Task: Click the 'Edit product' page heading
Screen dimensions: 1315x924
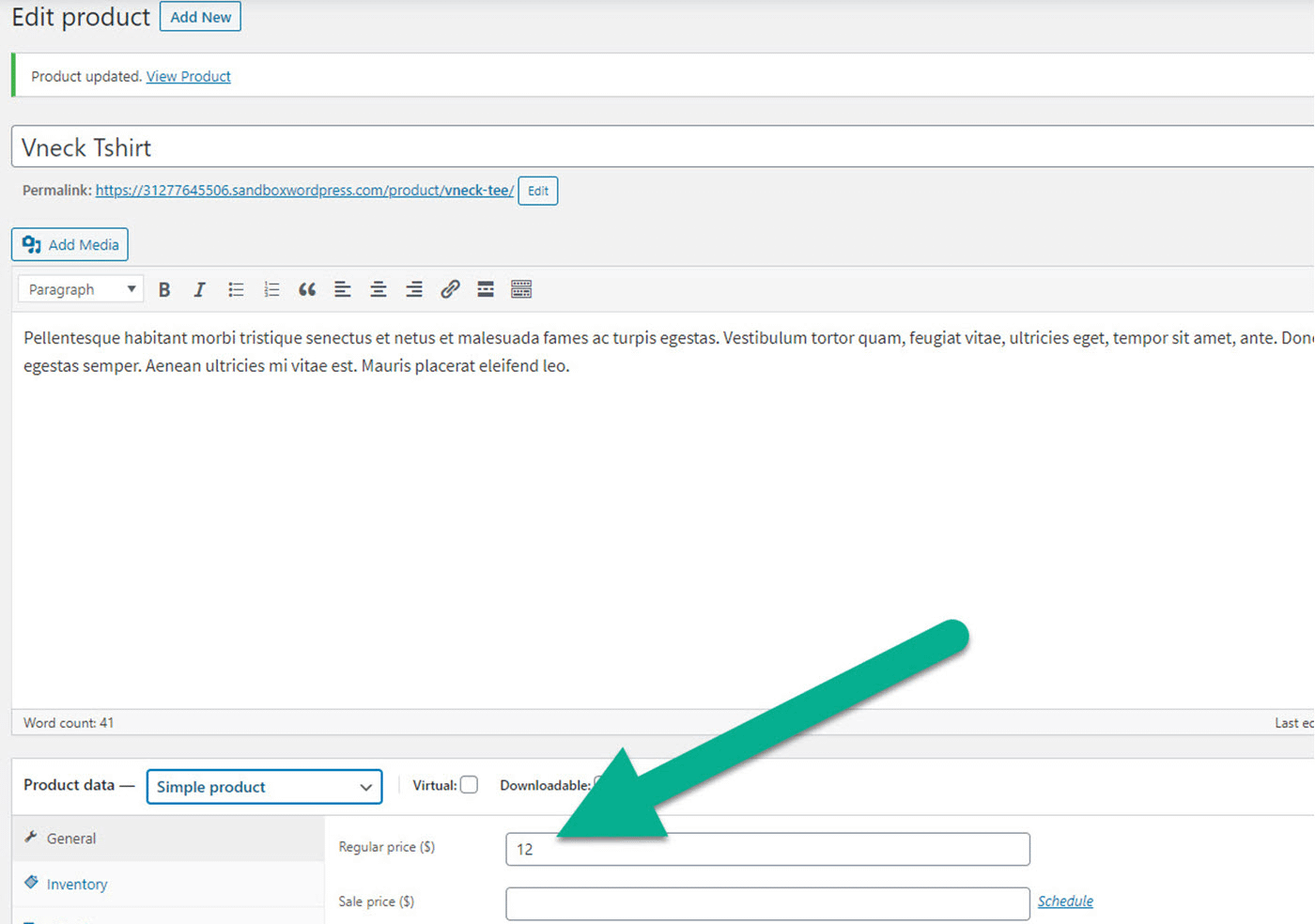Action: (x=81, y=18)
